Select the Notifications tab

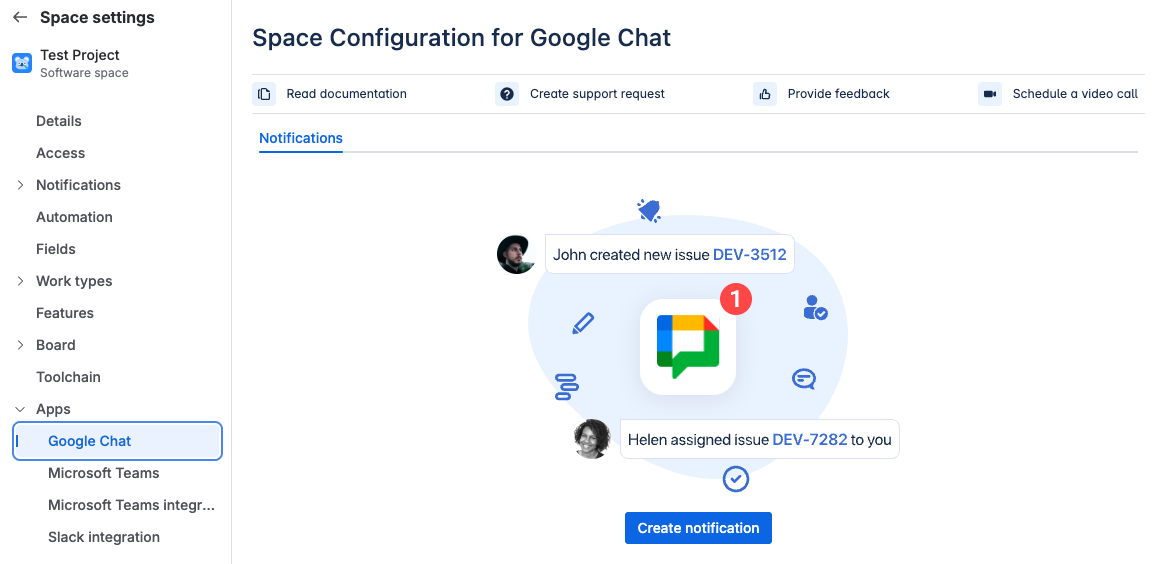point(301,138)
